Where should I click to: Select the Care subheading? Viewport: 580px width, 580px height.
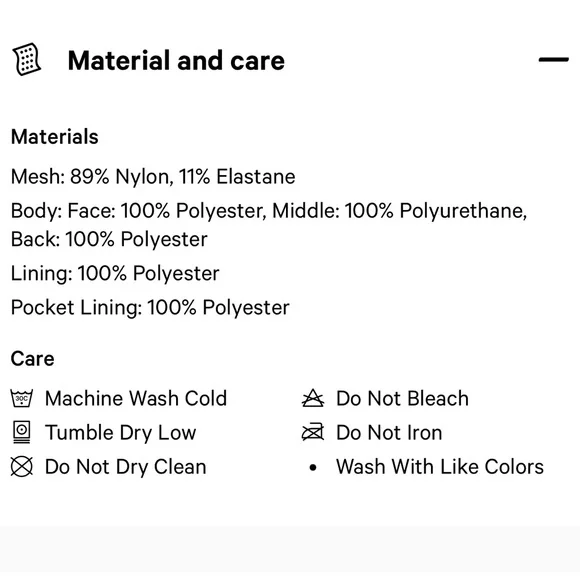point(33,359)
